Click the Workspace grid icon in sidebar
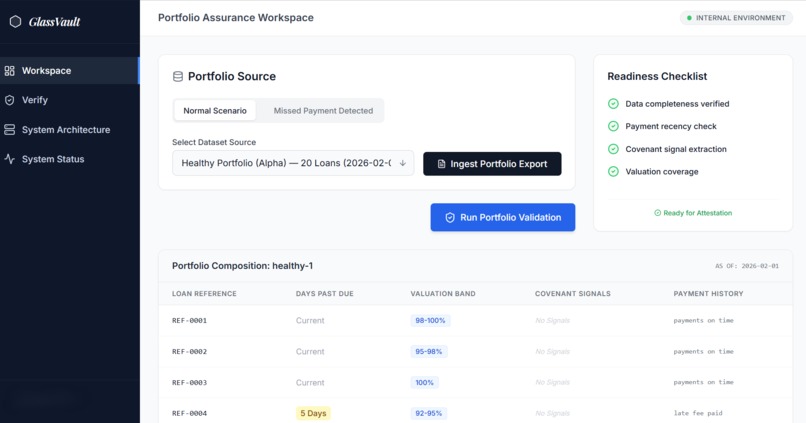The width and height of the screenshot is (806, 423). [x=9, y=71]
